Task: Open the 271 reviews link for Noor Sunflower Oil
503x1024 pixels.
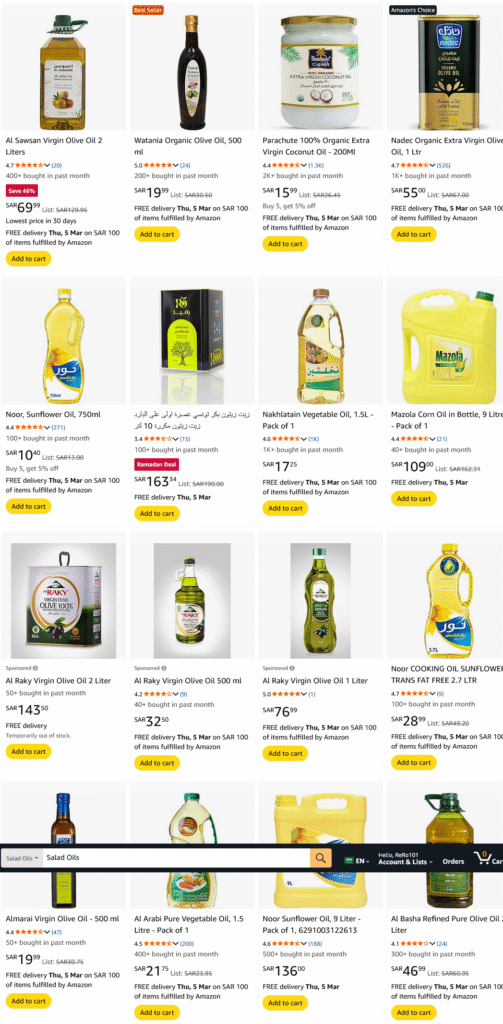Action: coord(59,427)
